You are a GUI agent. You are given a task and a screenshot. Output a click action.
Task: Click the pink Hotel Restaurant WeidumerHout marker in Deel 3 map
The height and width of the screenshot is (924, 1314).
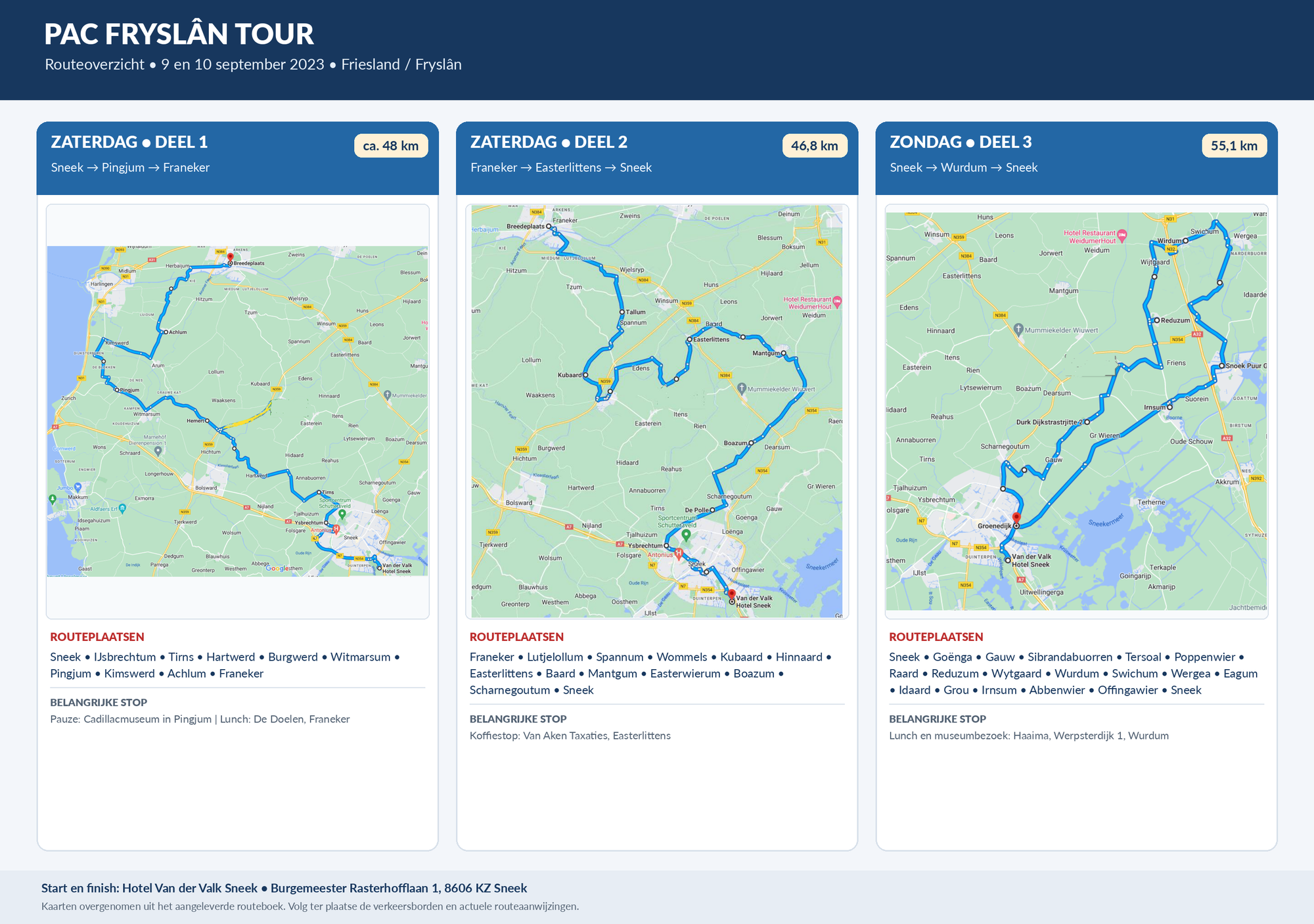[1122, 234]
